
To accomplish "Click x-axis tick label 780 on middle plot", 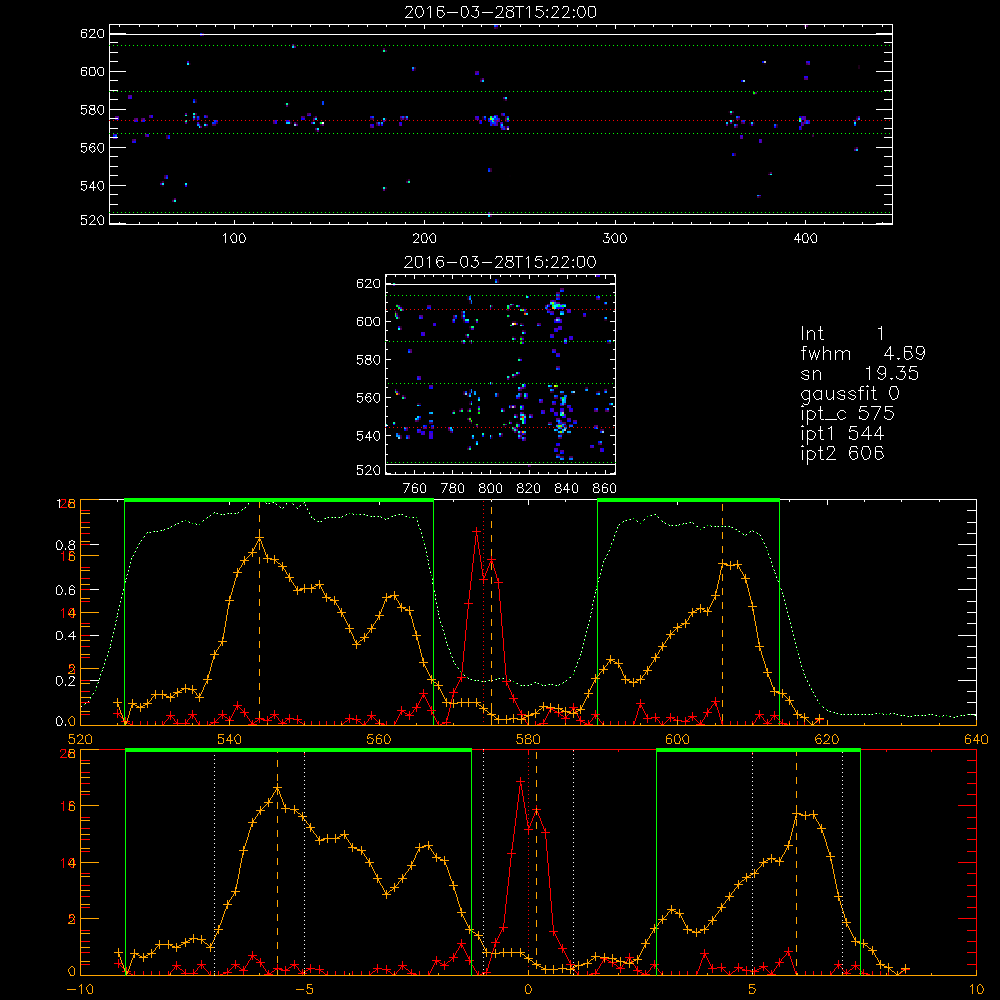I will tap(453, 489).
